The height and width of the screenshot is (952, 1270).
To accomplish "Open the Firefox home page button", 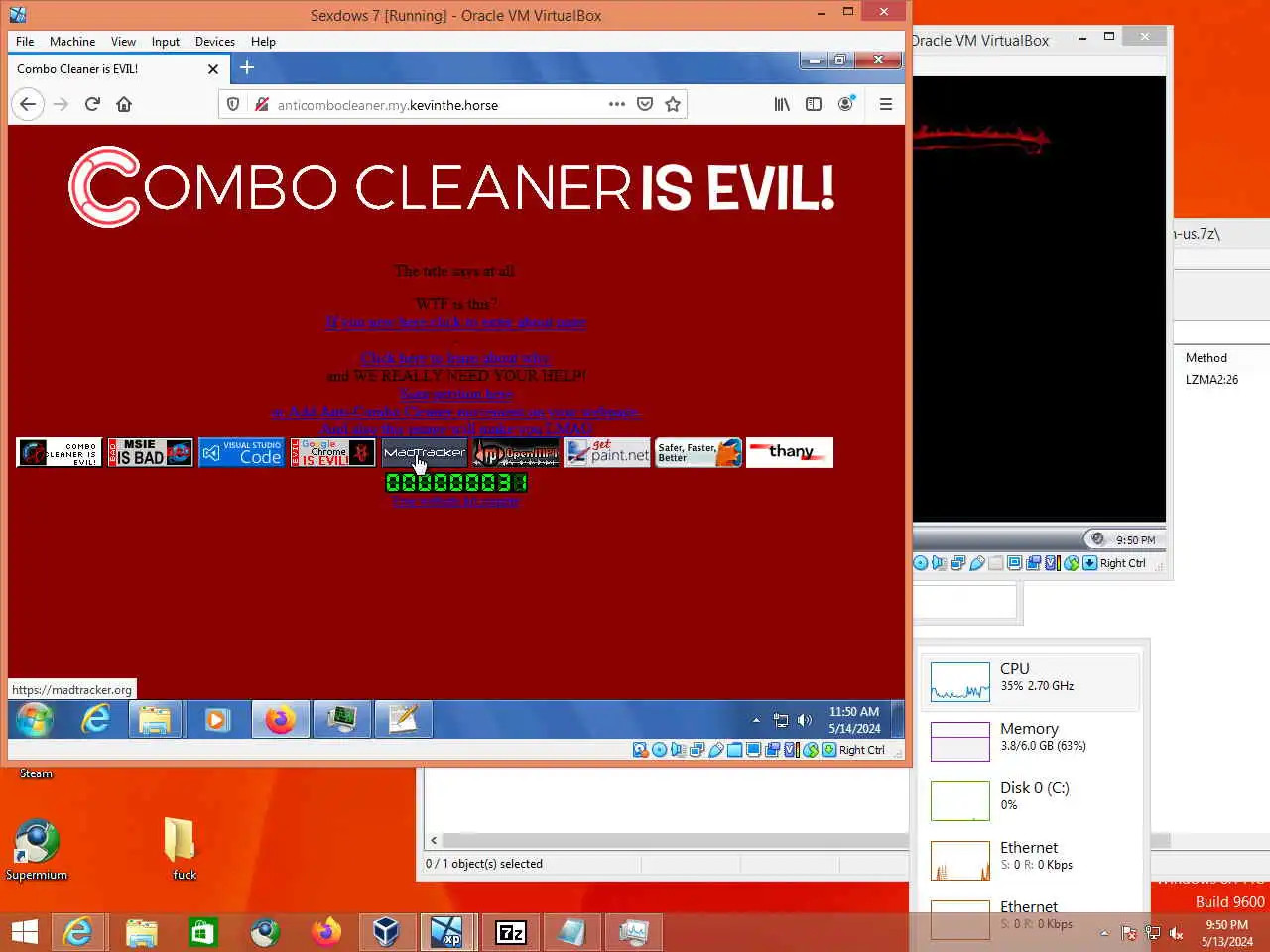I will pyautogui.click(x=124, y=104).
